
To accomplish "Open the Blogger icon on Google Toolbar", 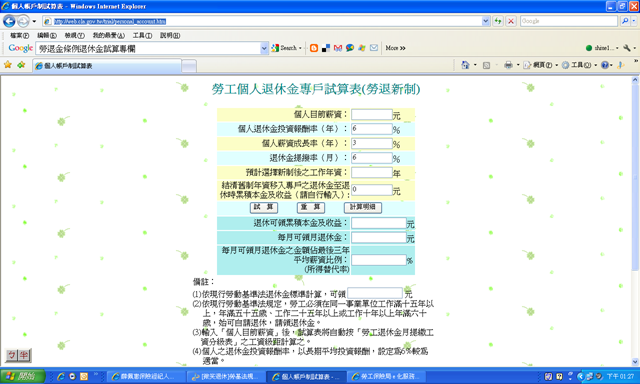I will (x=314, y=48).
